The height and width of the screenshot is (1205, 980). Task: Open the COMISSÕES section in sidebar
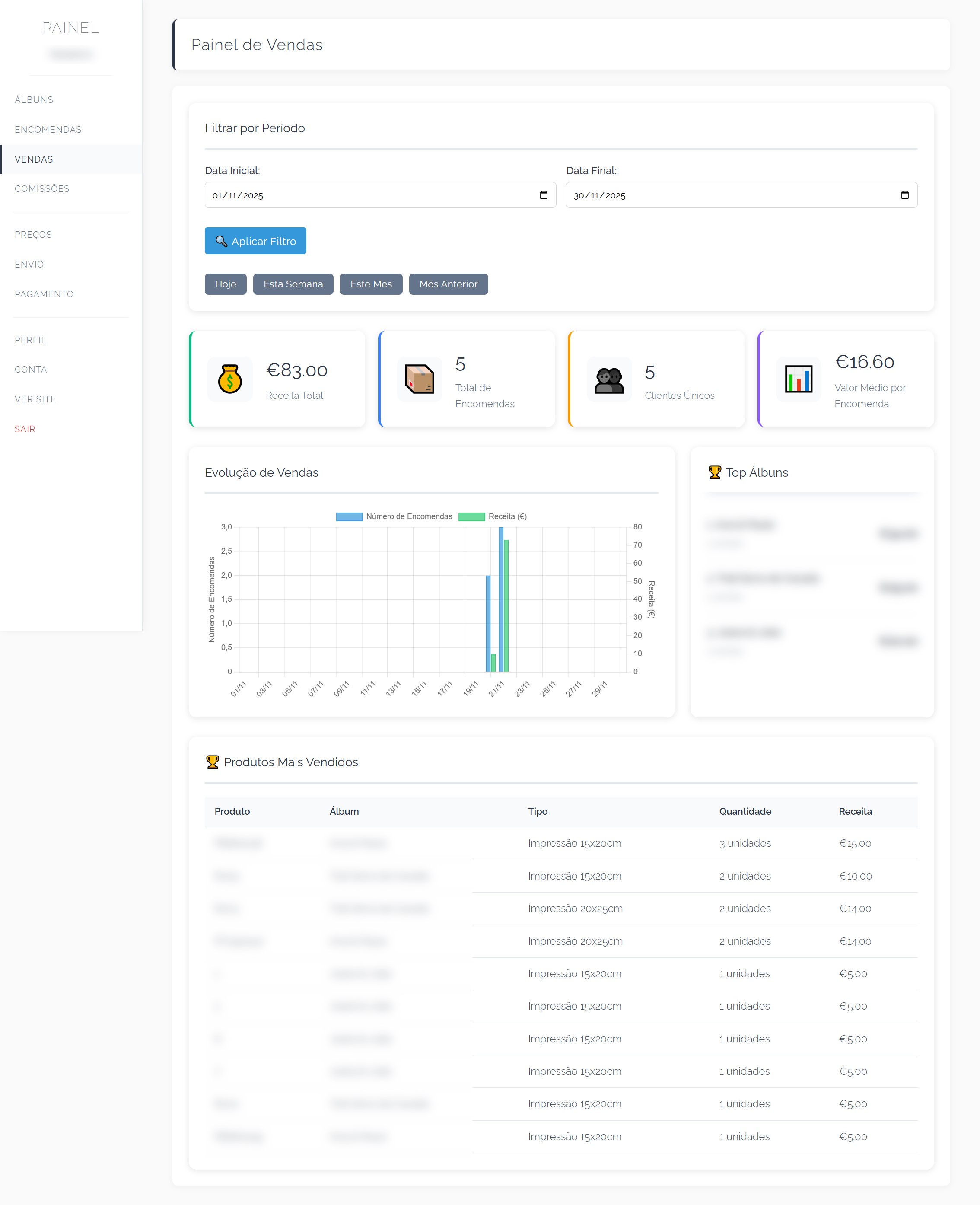(x=42, y=188)
